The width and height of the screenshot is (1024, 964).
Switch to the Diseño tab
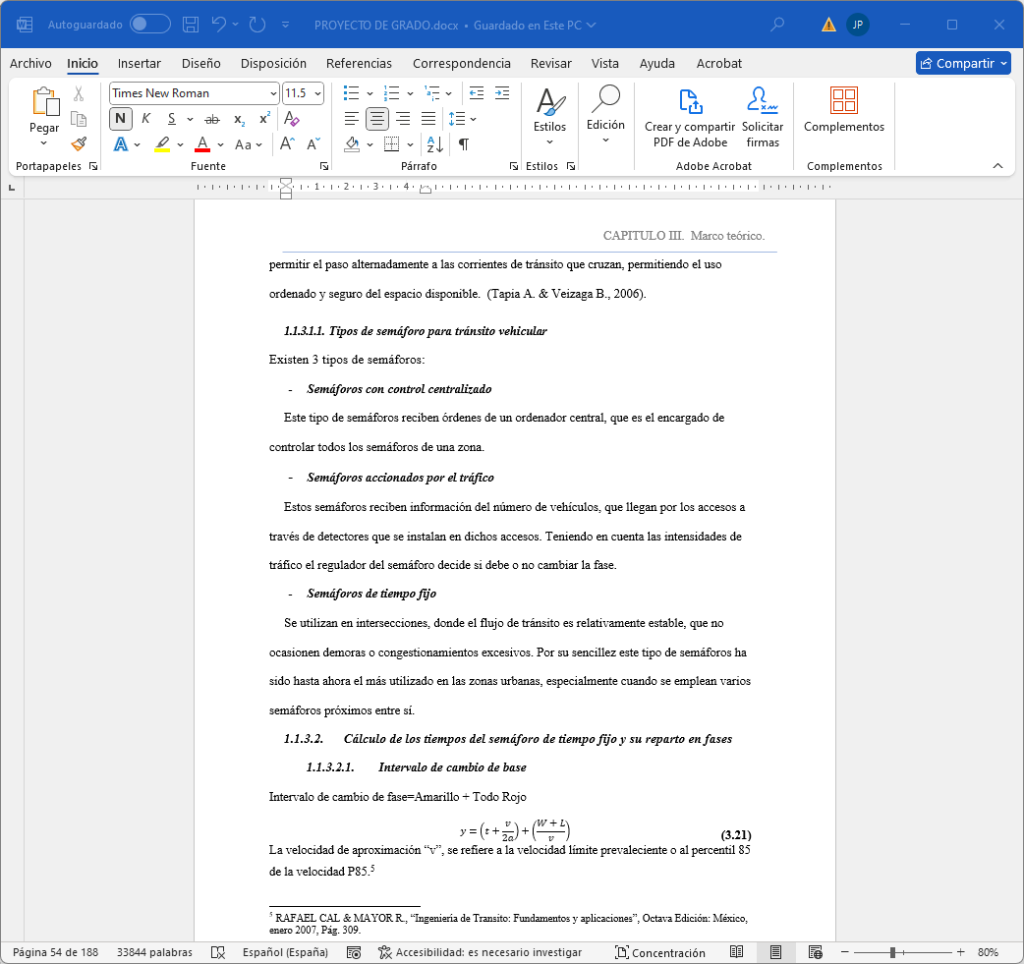coord(201,63)
